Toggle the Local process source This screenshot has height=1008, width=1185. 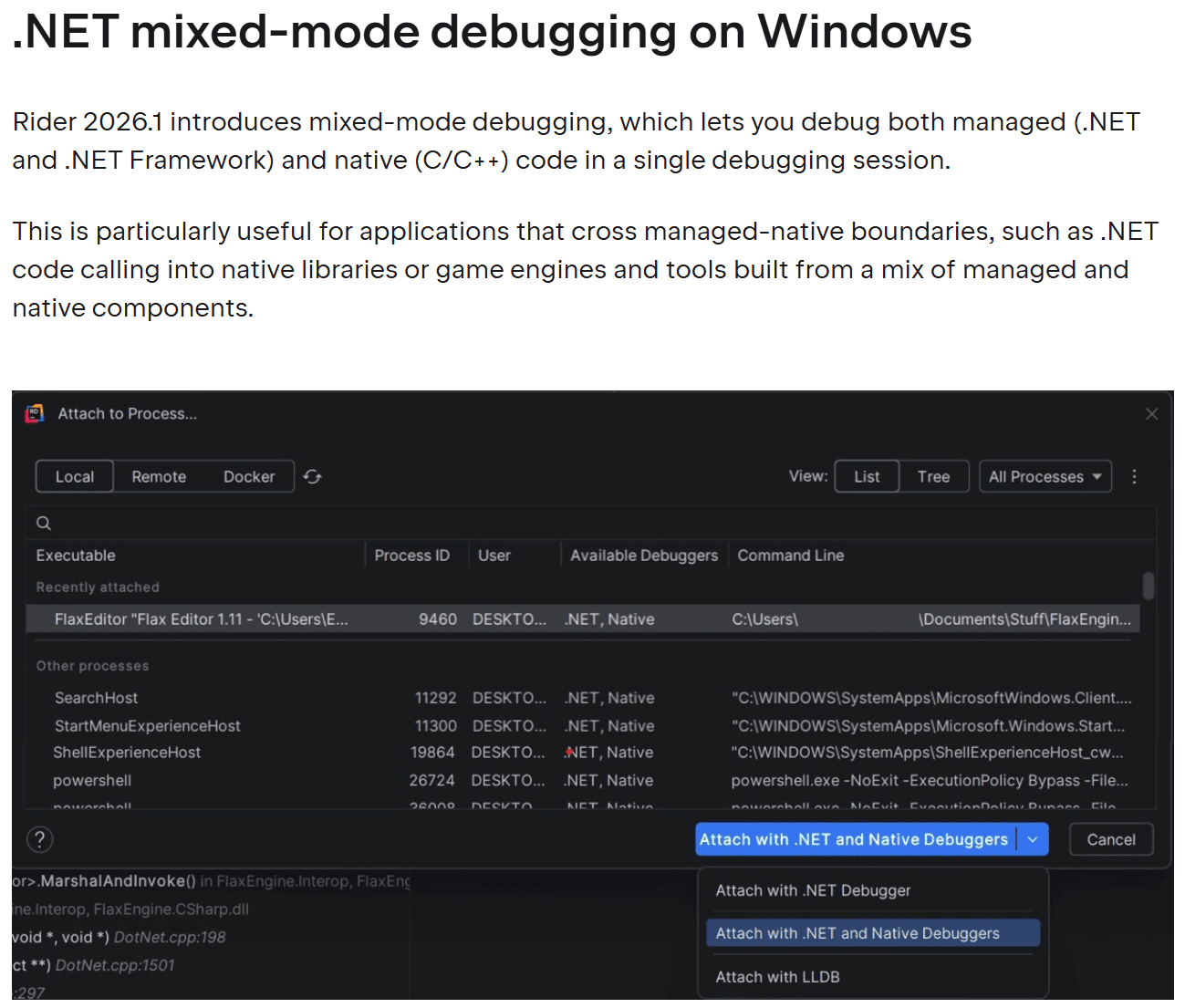tap(74, 475)
